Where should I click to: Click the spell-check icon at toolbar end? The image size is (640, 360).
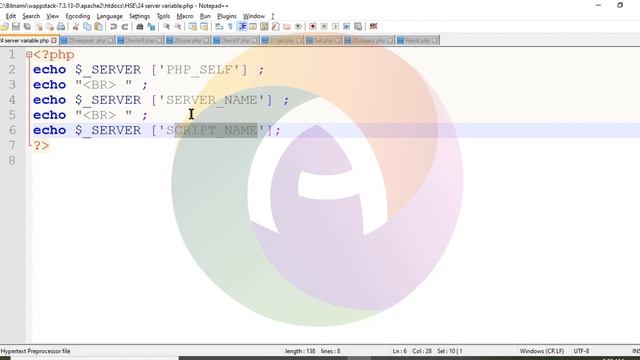click(373, 27)
